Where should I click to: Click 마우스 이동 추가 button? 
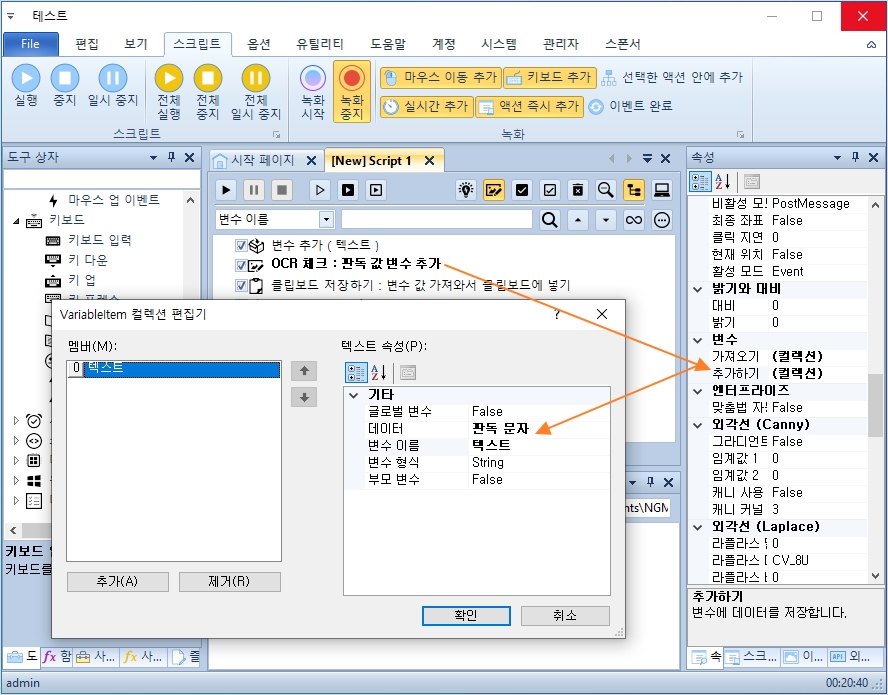click(x=441, y=78)
